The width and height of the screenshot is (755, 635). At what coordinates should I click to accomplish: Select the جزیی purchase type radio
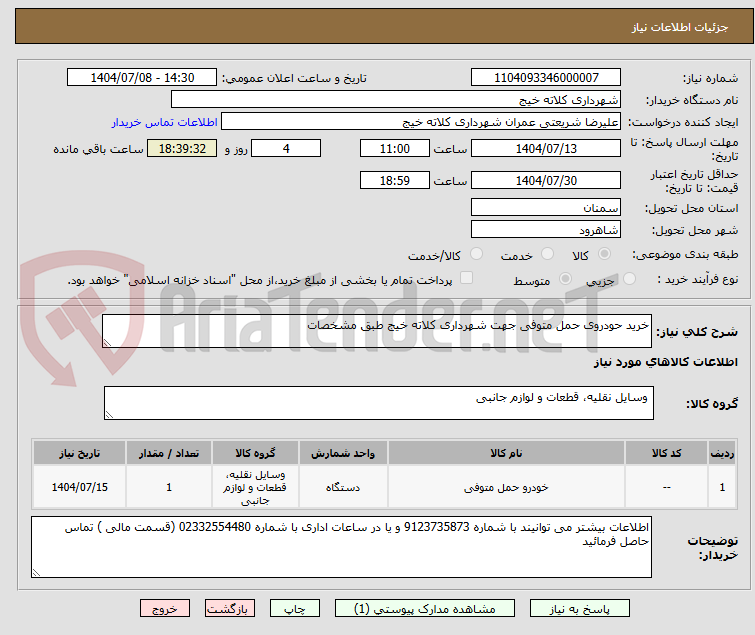629,279
